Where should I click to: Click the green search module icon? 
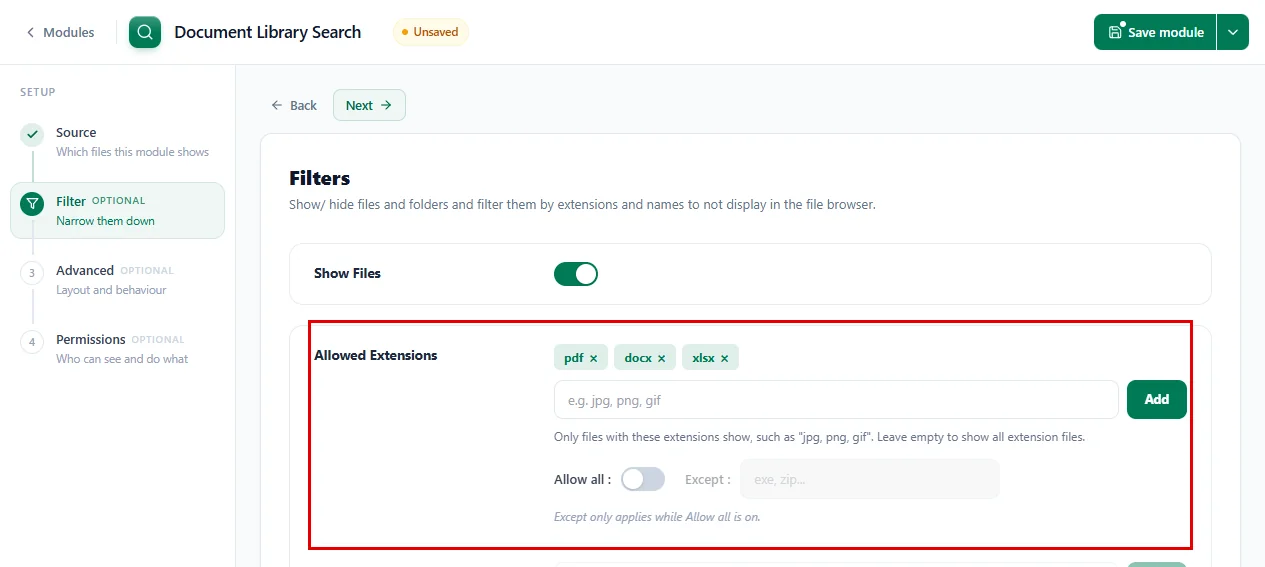pyautogui.click(x=145, y=32)
